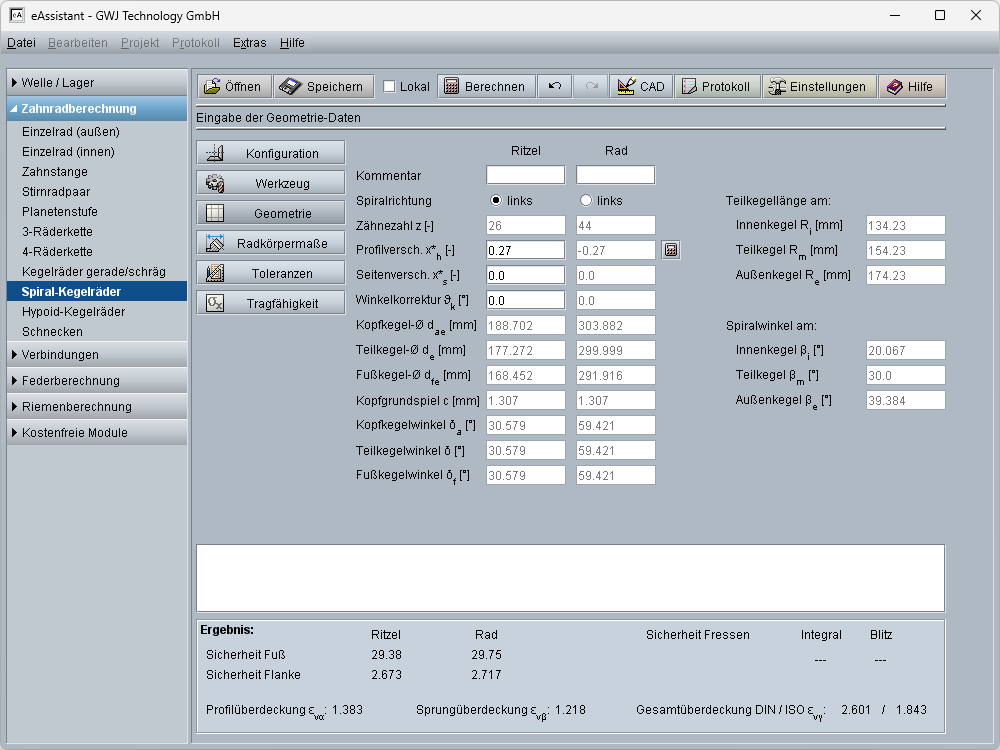Select Ritzel links spiral direction radio
1000x750 pixels.
click(x=496, y=200)
